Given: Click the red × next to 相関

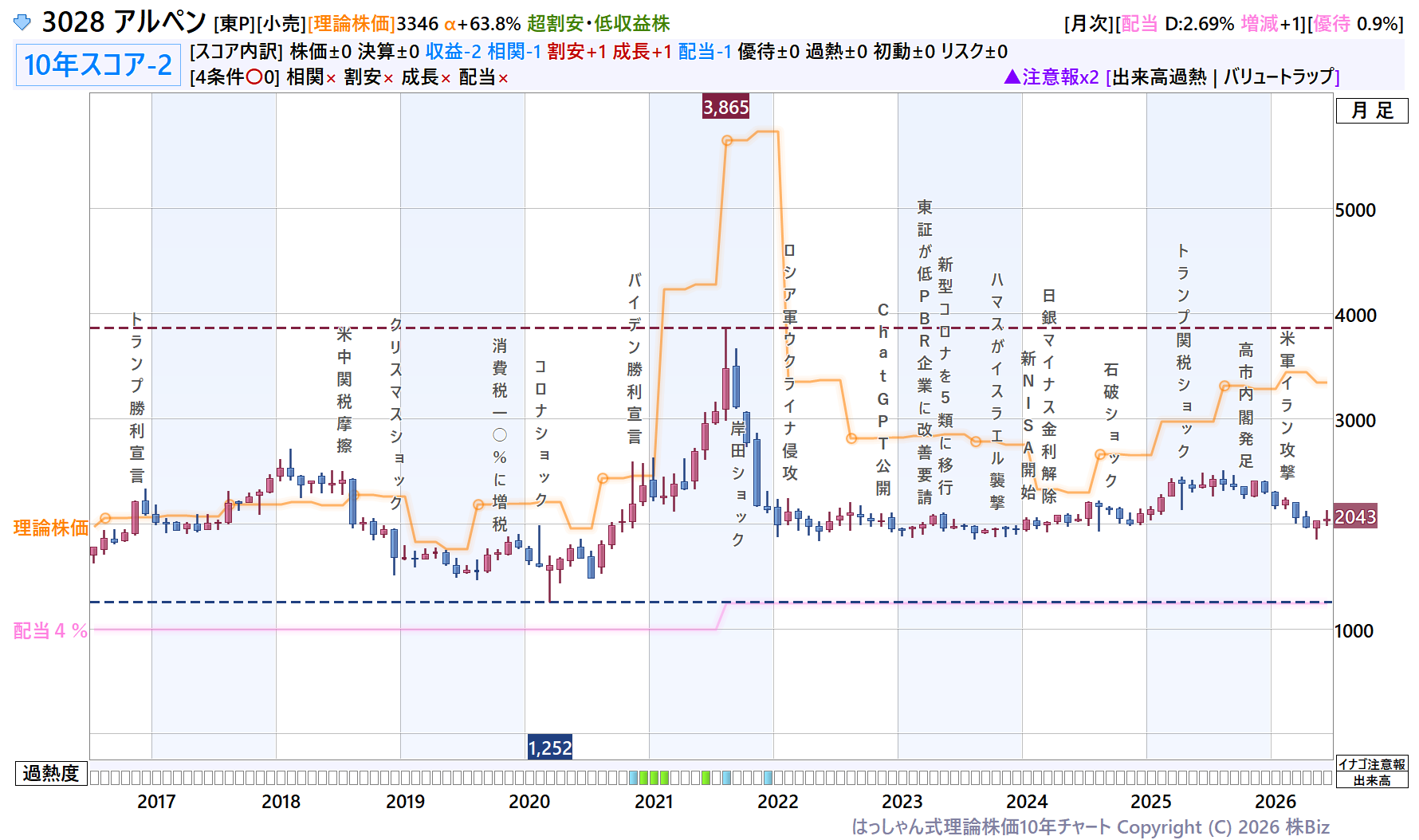Looking at the screenshot, I should [331, 78].
